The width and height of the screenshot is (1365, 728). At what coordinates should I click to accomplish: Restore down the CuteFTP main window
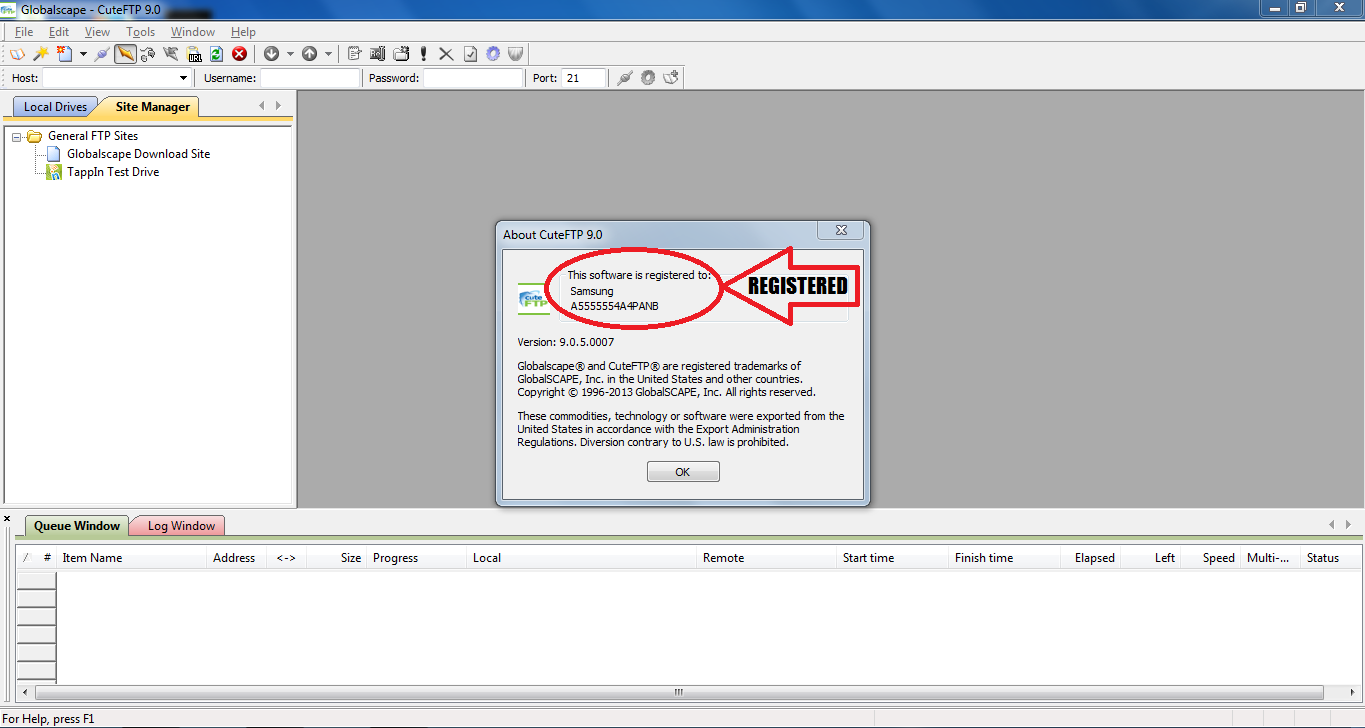coord(1300,8)
